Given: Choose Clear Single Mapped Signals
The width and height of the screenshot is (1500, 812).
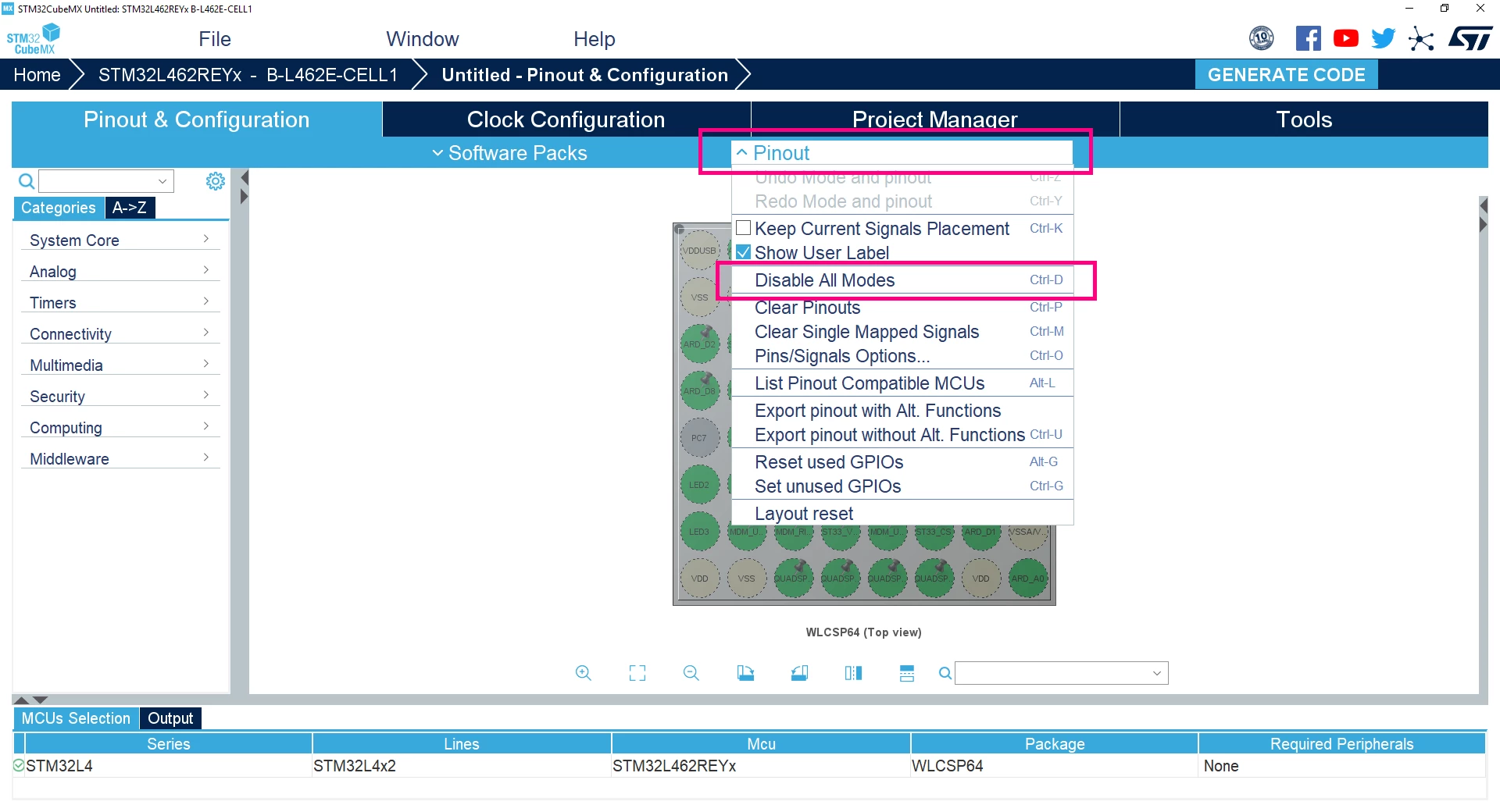Looking at the screenshot, I should 902,332.
